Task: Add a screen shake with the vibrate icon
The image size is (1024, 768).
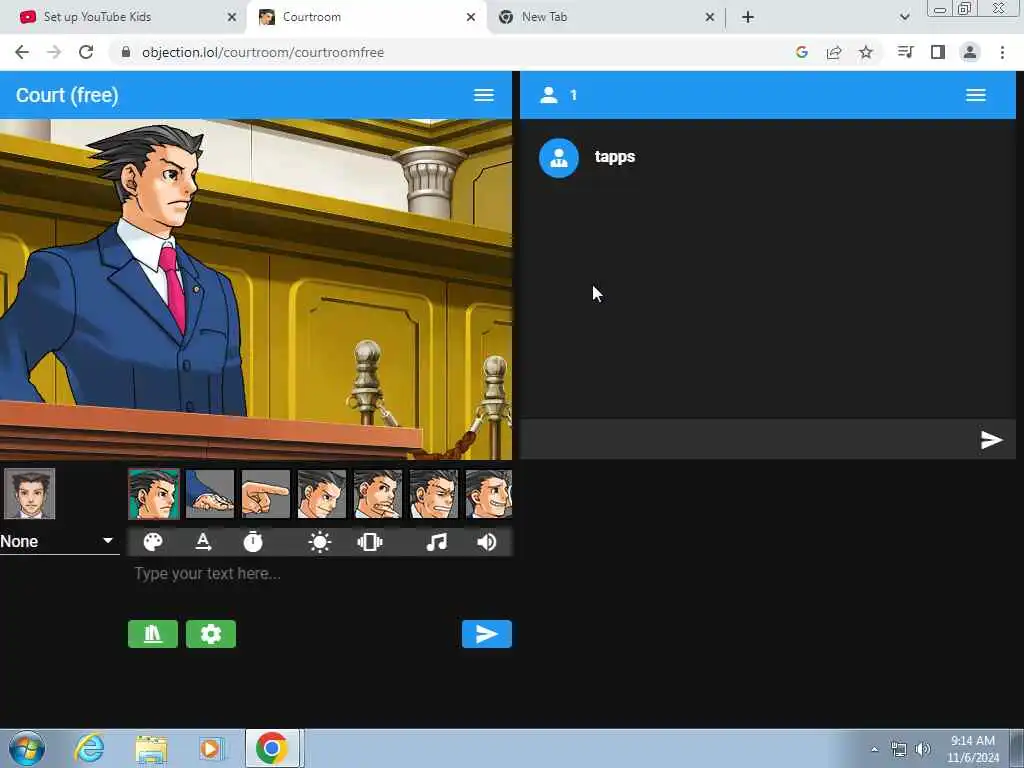Action: pos(370,542)
